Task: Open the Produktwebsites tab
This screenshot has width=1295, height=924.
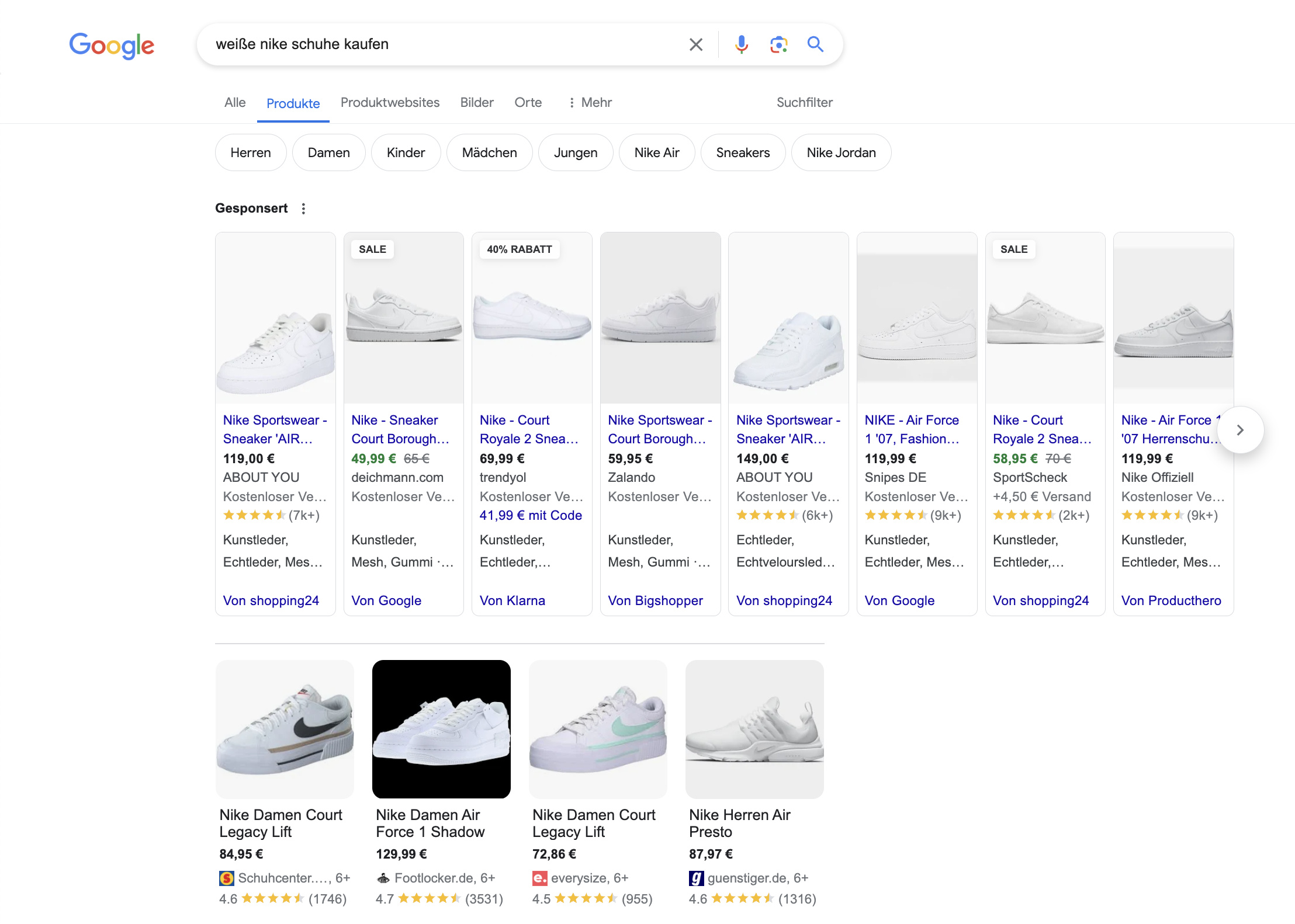Action: pyautogui.click(x=390, y=102)
